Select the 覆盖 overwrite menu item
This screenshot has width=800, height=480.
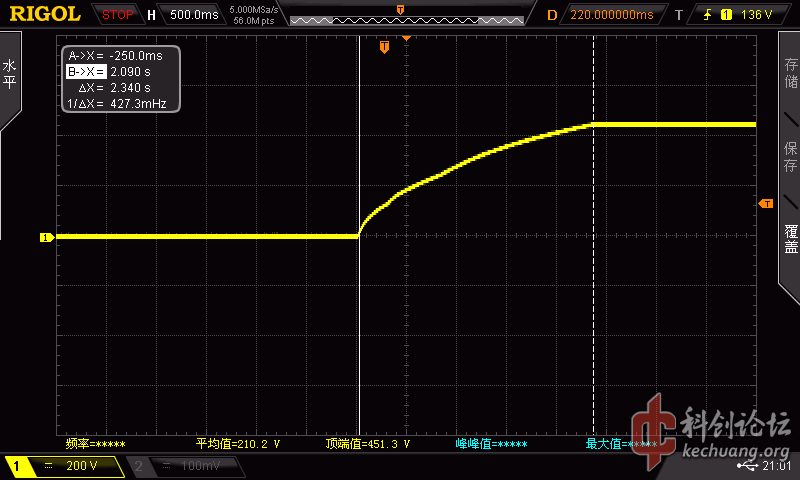790,238
